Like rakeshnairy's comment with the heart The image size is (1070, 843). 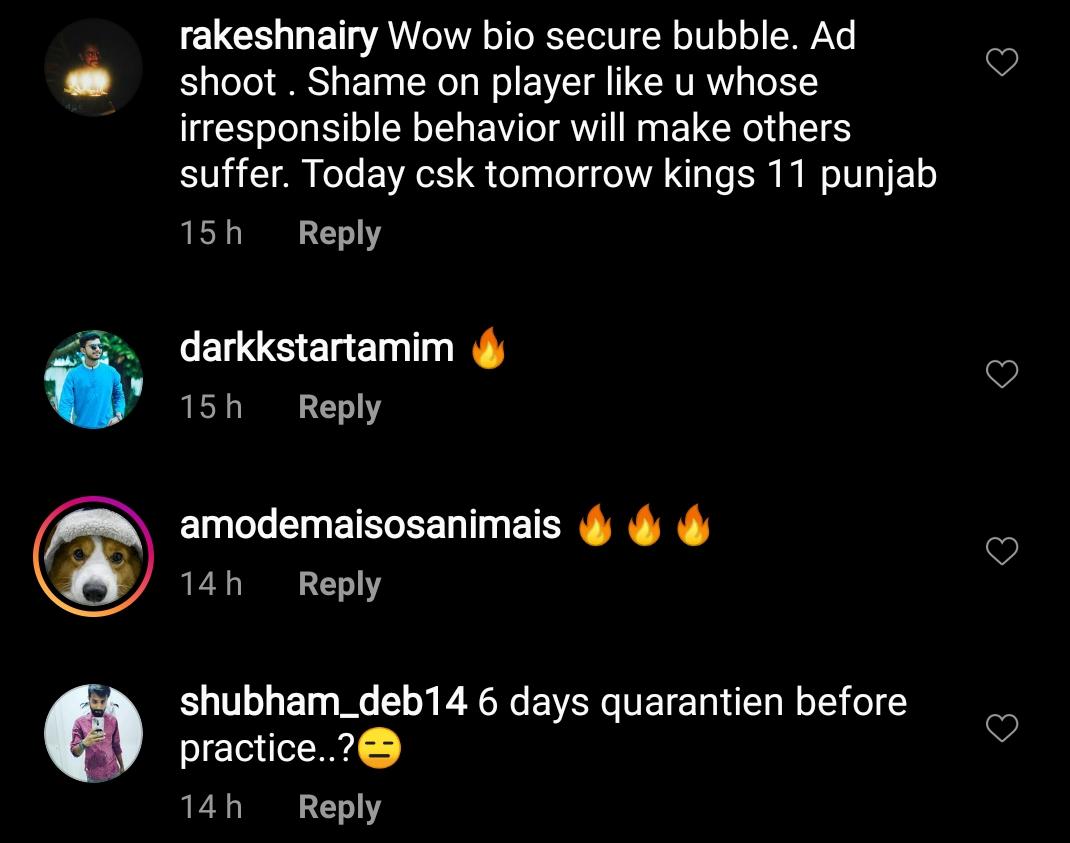tap(1002, 62)
